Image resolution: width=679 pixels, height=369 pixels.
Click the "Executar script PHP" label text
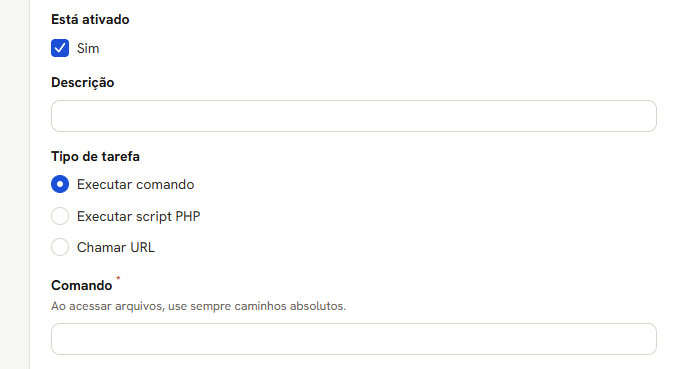[x=139, y=216]
